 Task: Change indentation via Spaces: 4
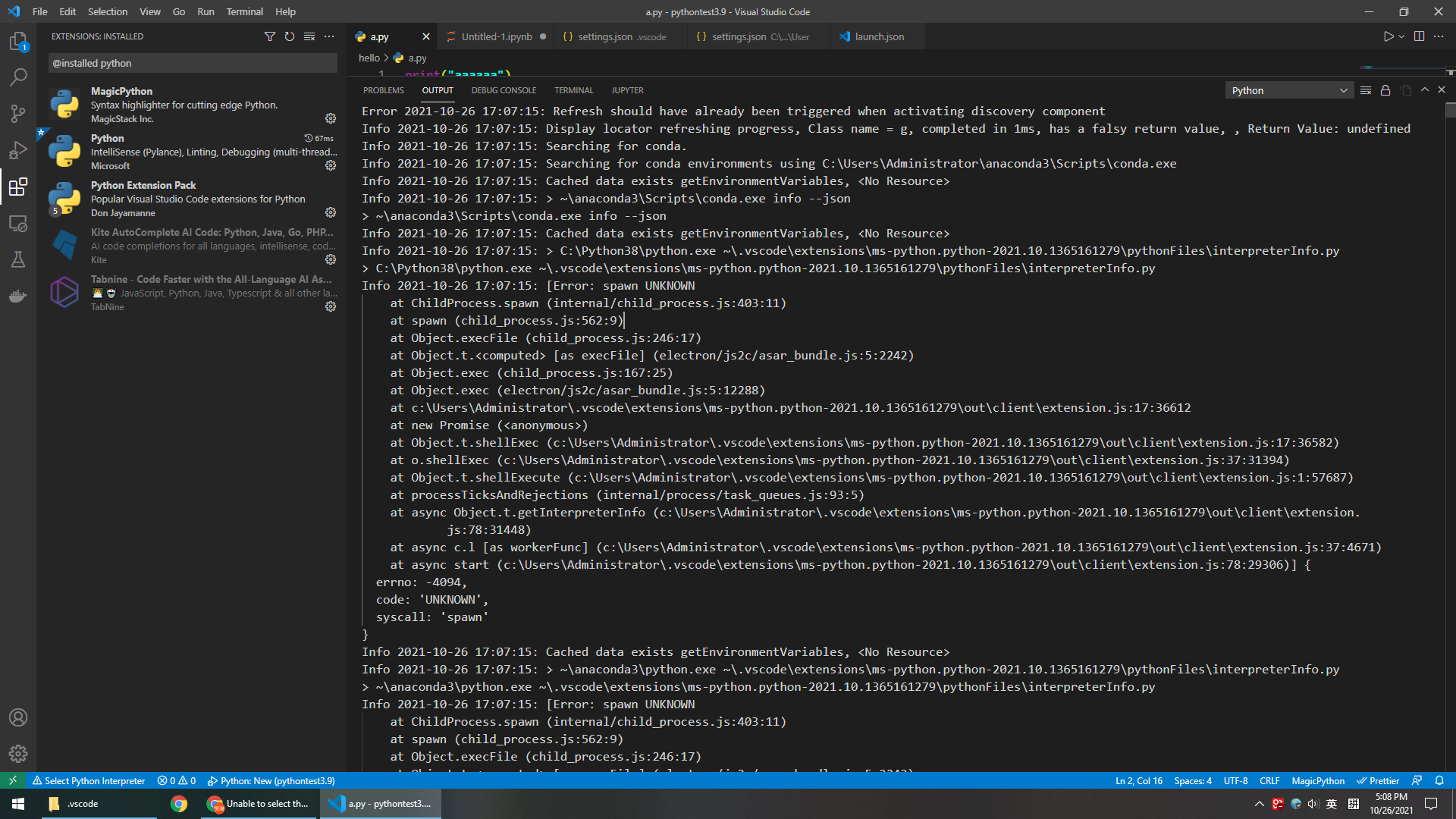pyautogui.click(x=1192, y=780)
